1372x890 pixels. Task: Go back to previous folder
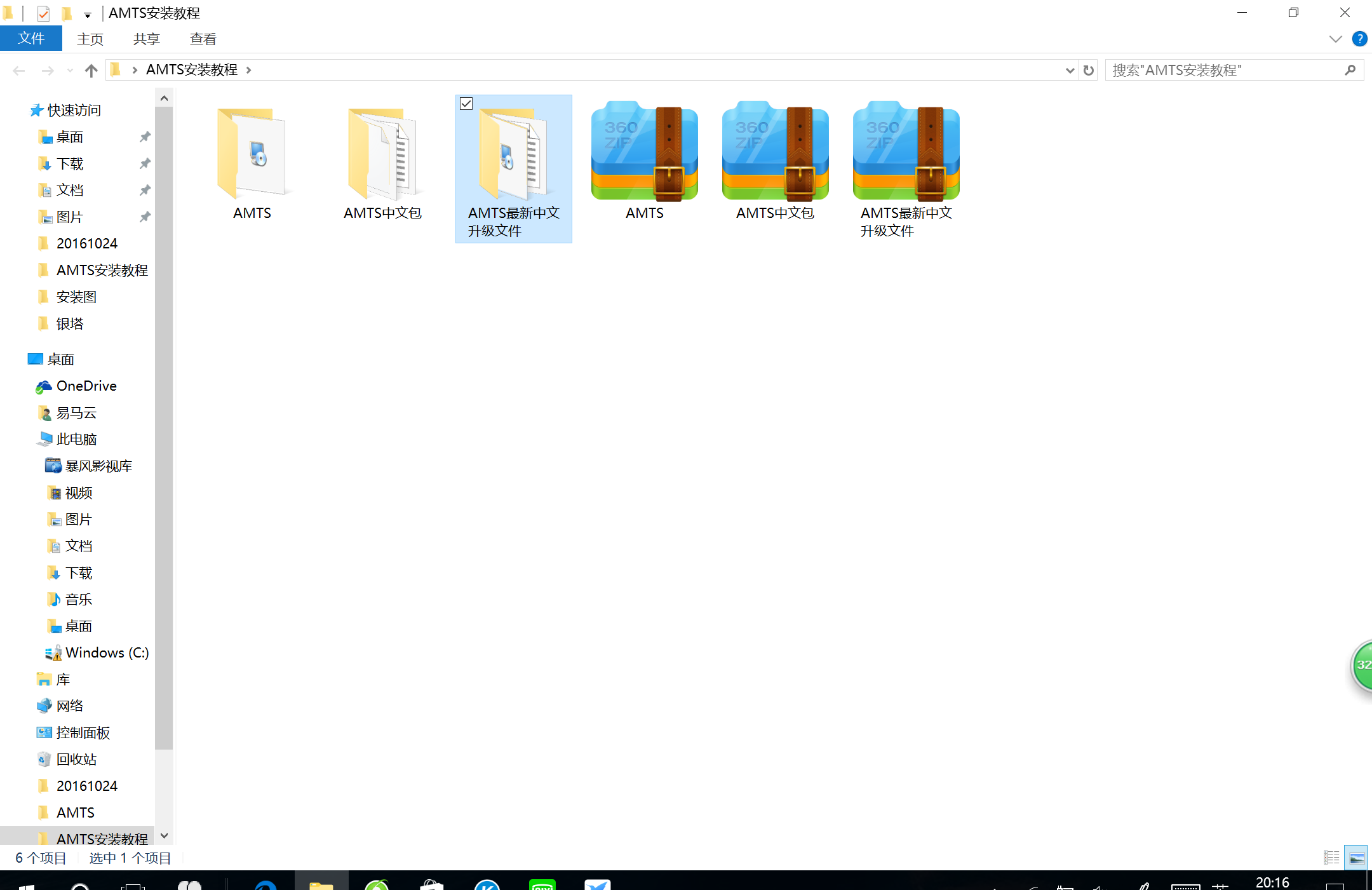click(x=19, y=70)
